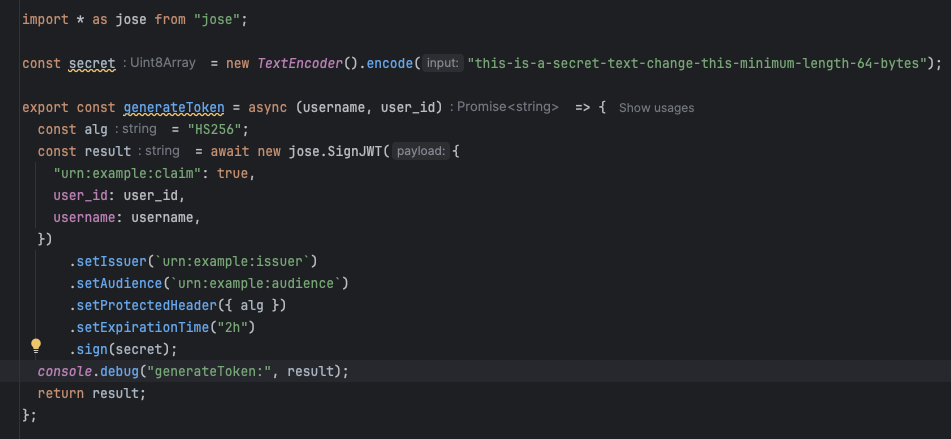951x439 pixels.
Task: Click the setAudience method call
Action: 119,283
